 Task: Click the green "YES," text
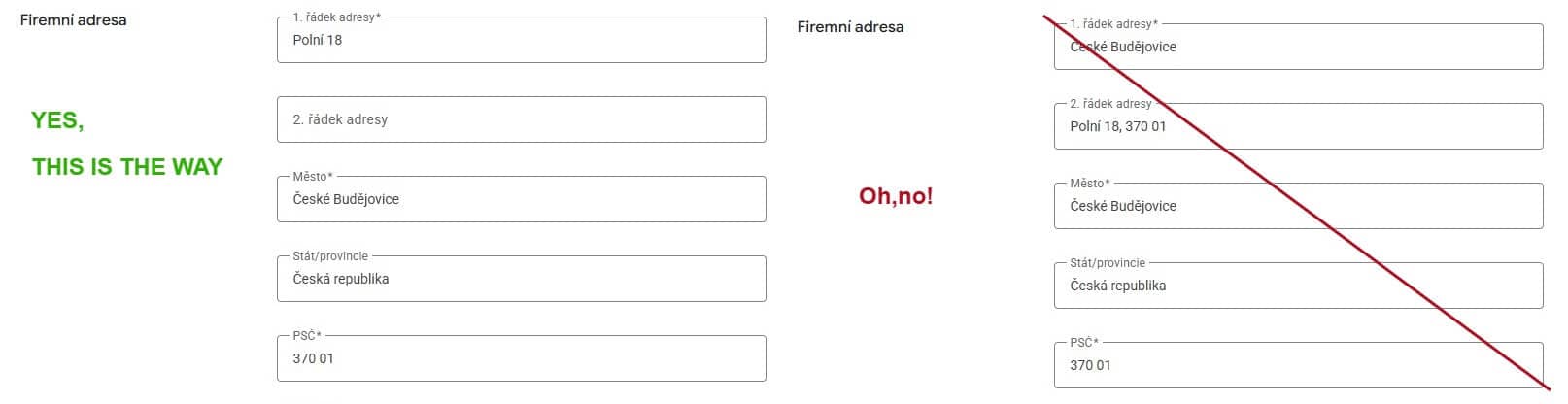click(x=57, y=120)
